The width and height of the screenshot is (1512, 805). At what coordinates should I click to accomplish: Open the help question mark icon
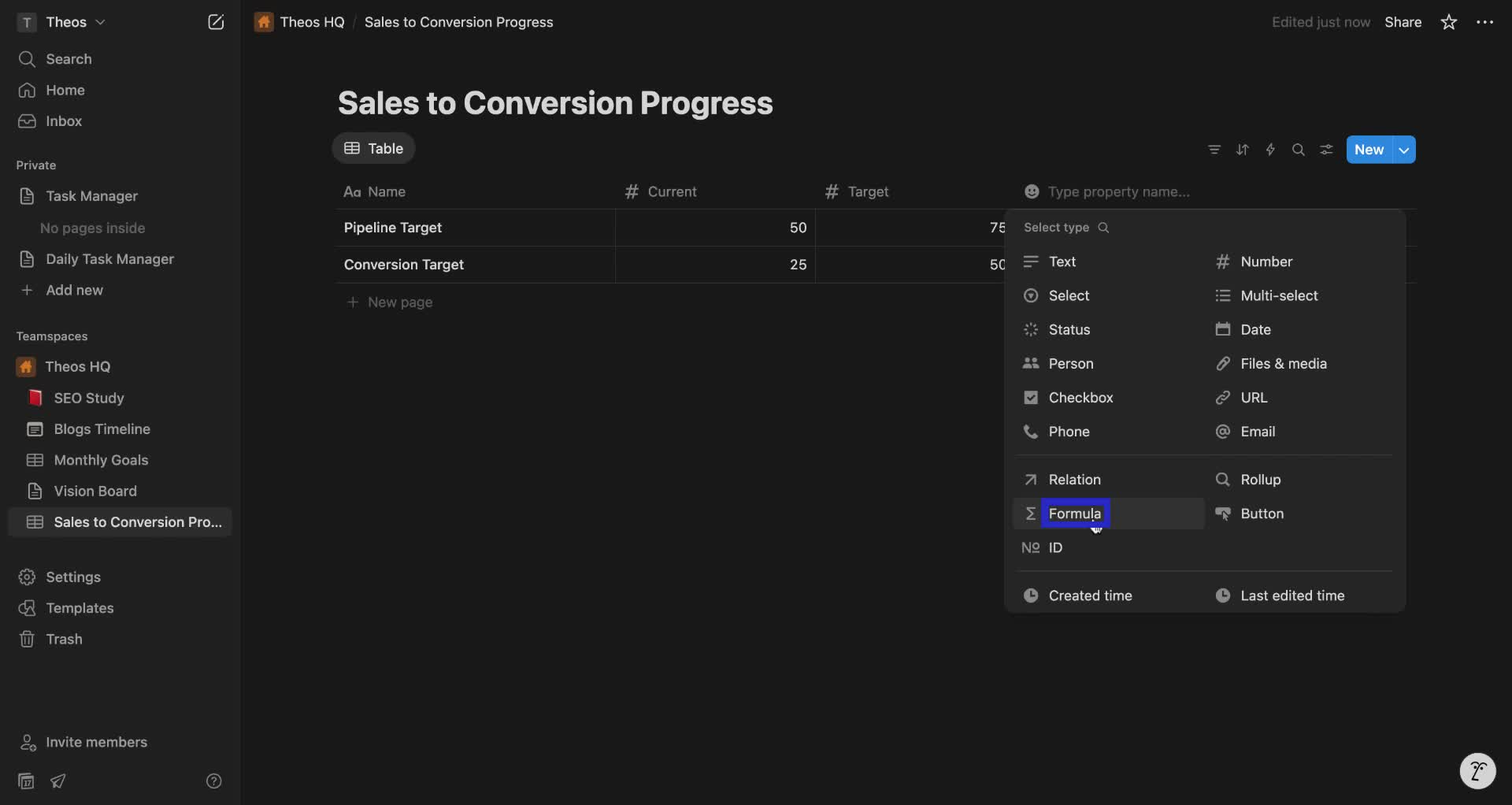pyautogui.click(x=214, y=781)
